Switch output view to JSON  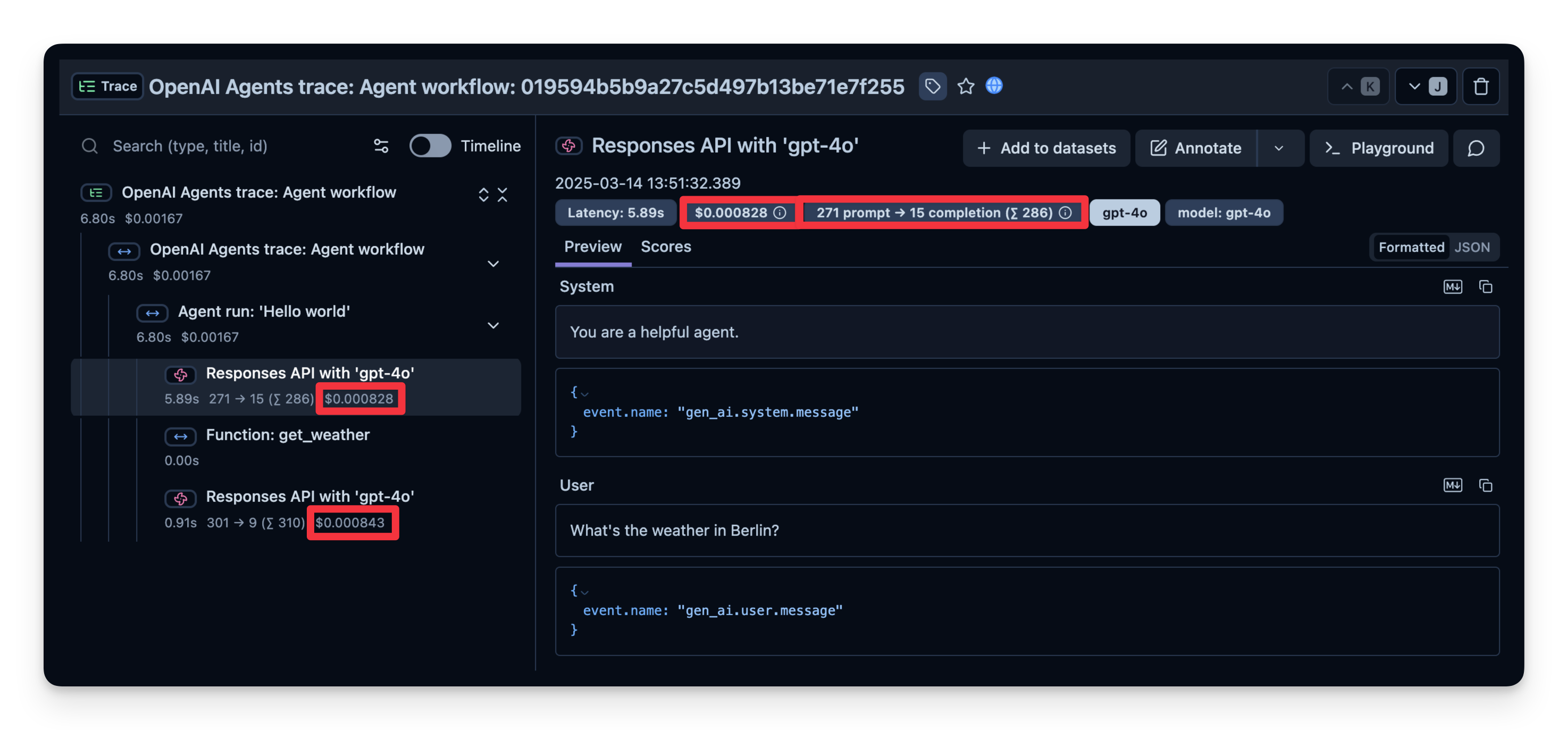1472,247
